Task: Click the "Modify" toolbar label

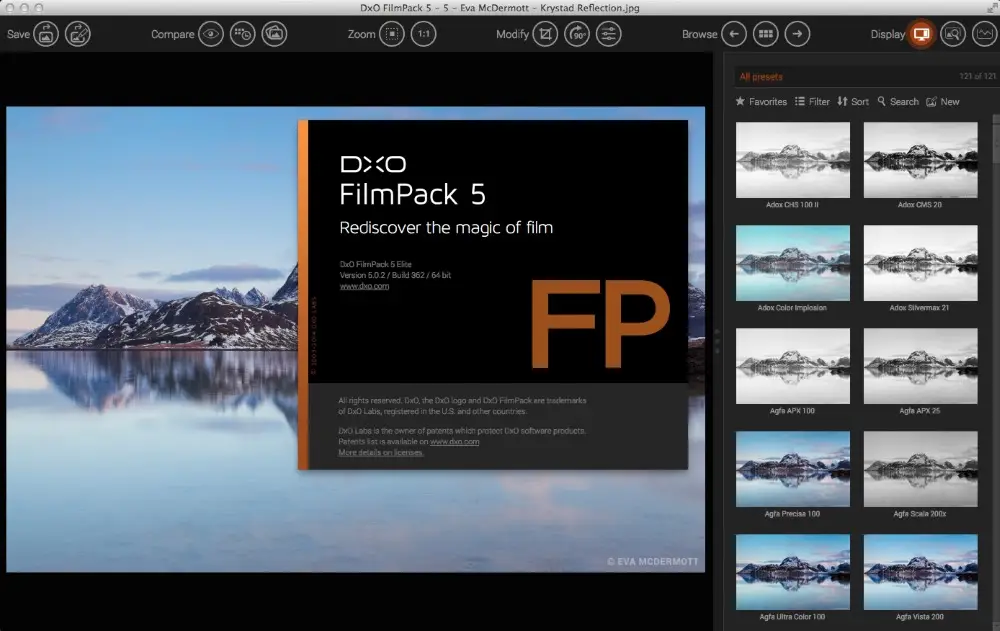Action: tap(512, 34)
